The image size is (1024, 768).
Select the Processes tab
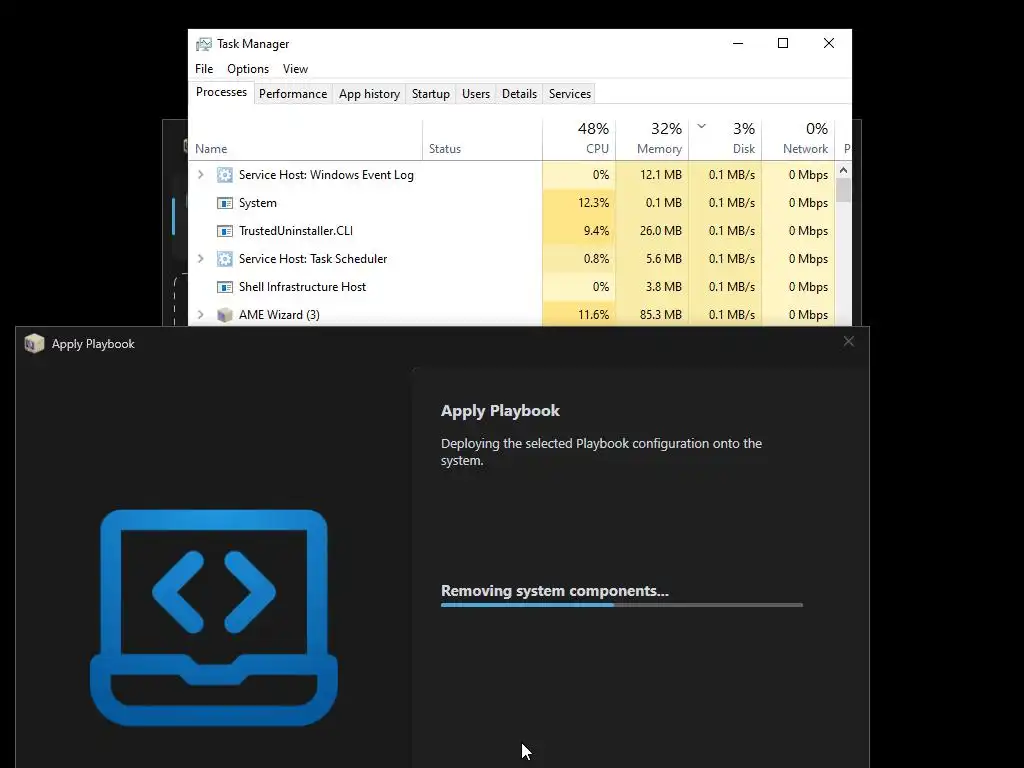[221, 92]
